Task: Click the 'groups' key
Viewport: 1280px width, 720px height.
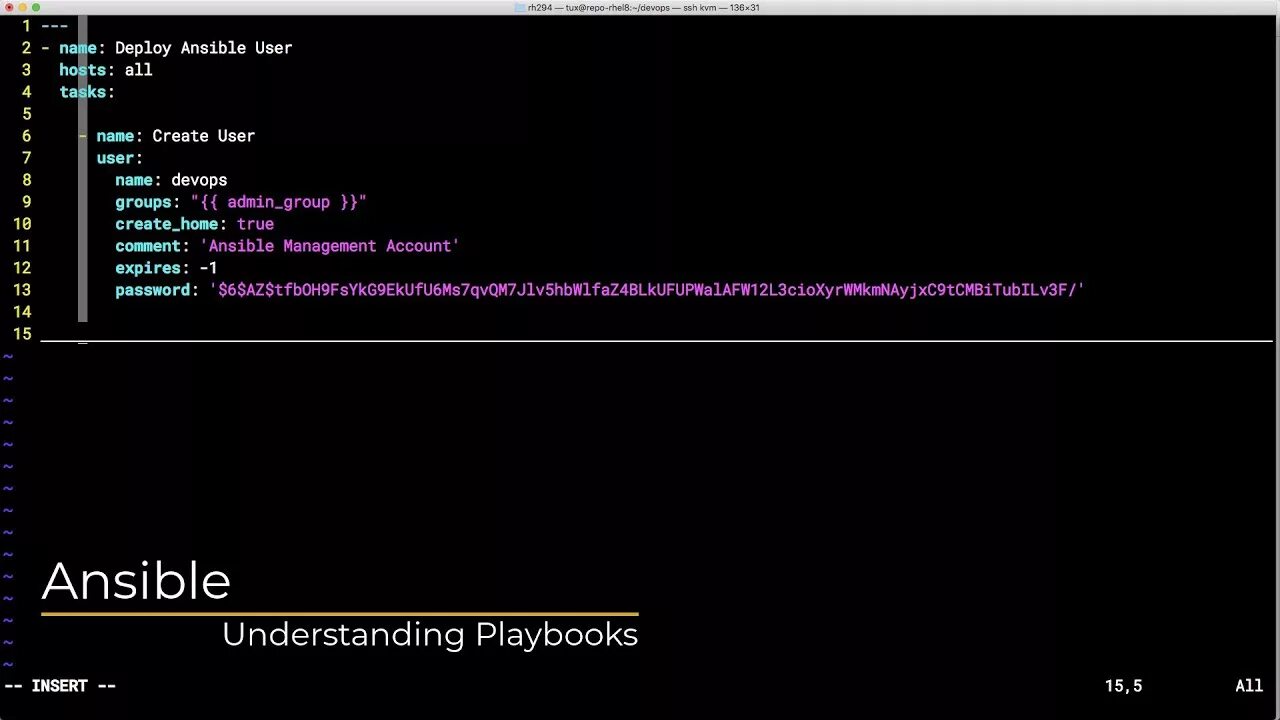Action: [143, 202]
